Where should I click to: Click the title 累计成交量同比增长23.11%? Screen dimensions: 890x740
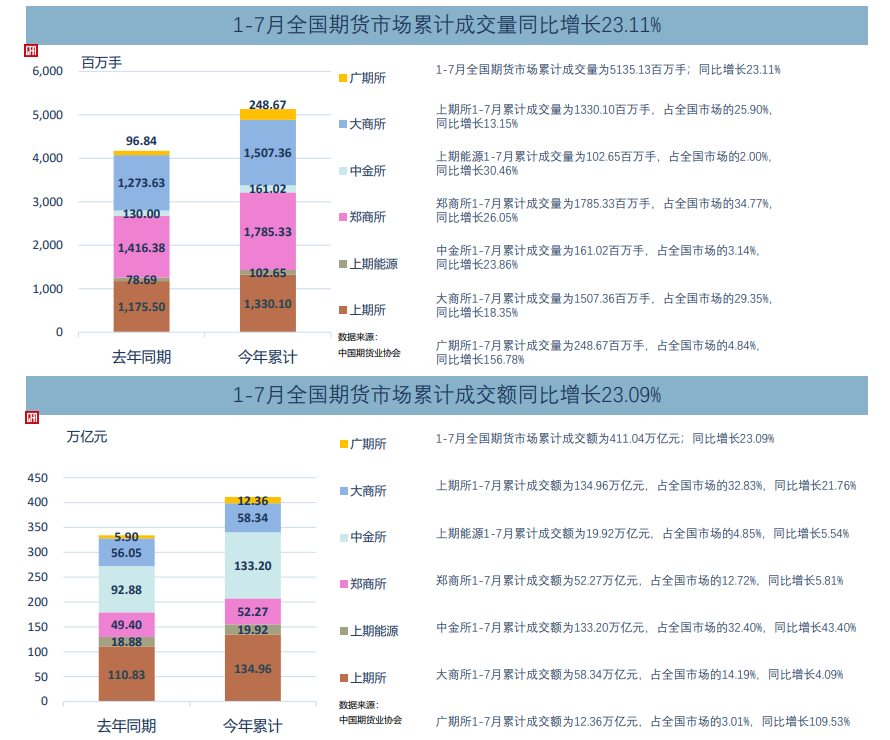pyautogui.click(x=447, y=25)
